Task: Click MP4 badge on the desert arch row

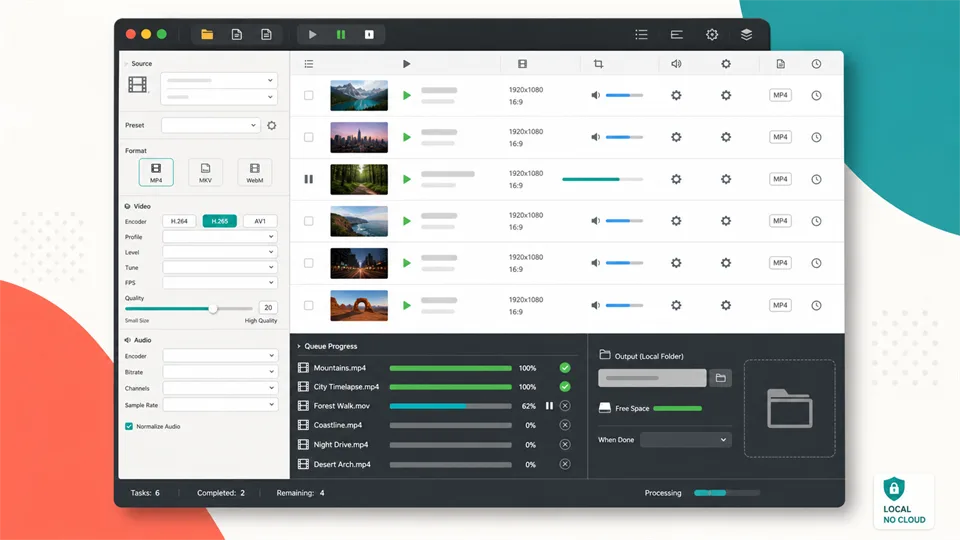Action: pyautogui.click(x=780, y=305)
